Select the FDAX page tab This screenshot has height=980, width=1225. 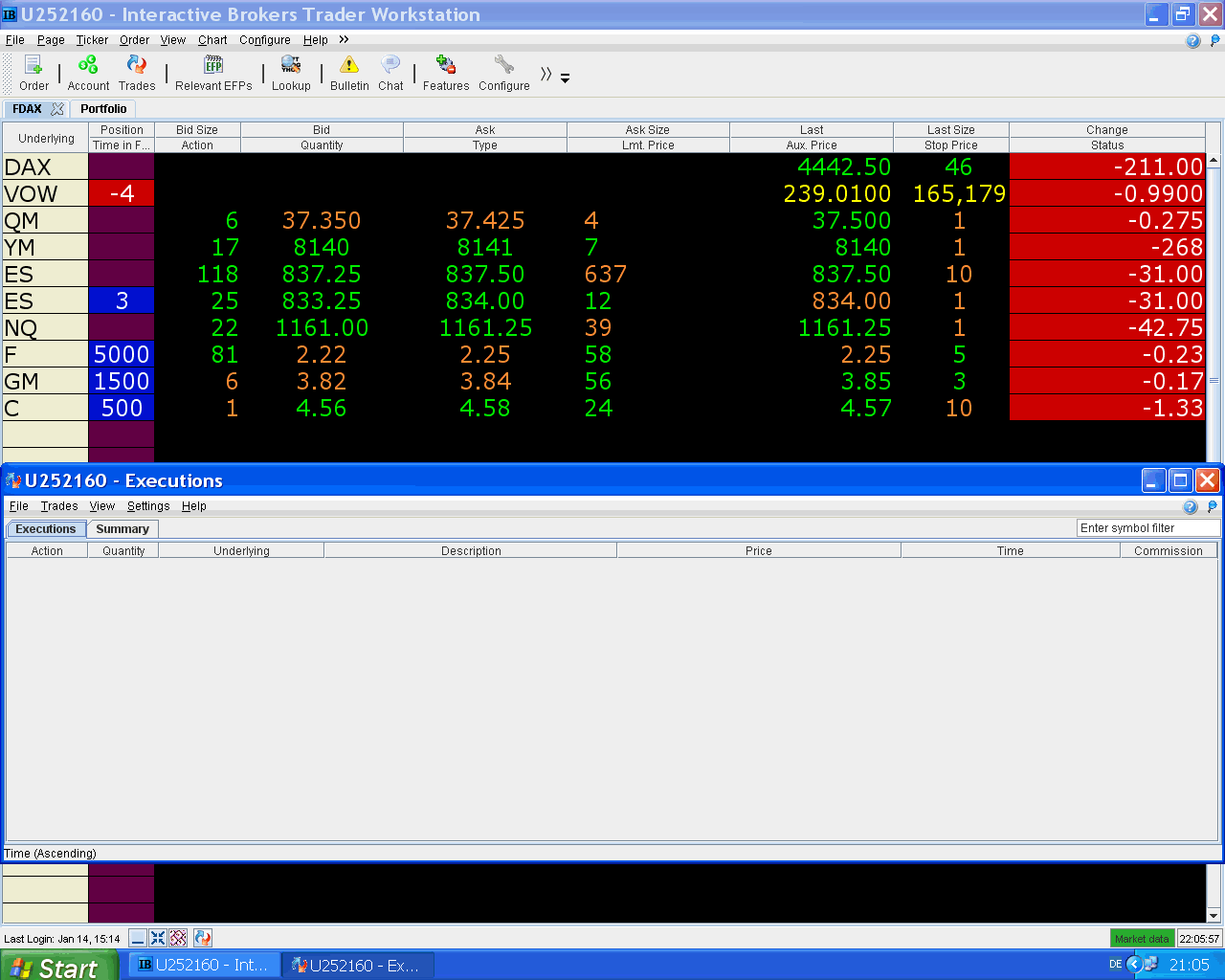27,109
